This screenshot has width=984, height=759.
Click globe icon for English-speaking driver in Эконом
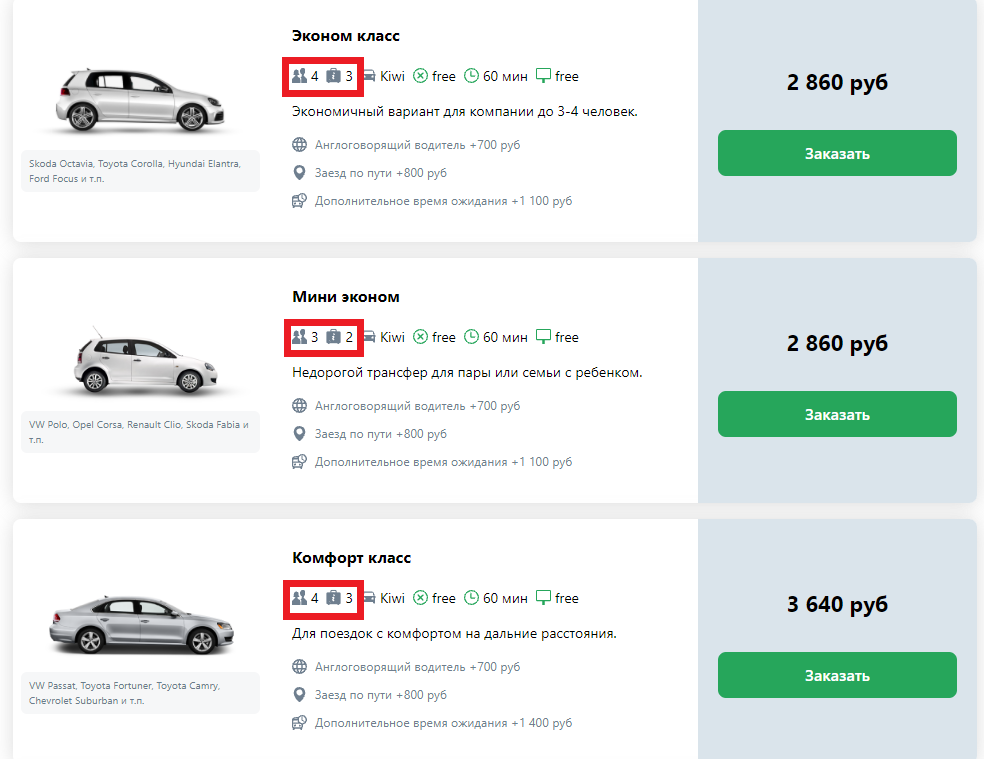point(299,145)
